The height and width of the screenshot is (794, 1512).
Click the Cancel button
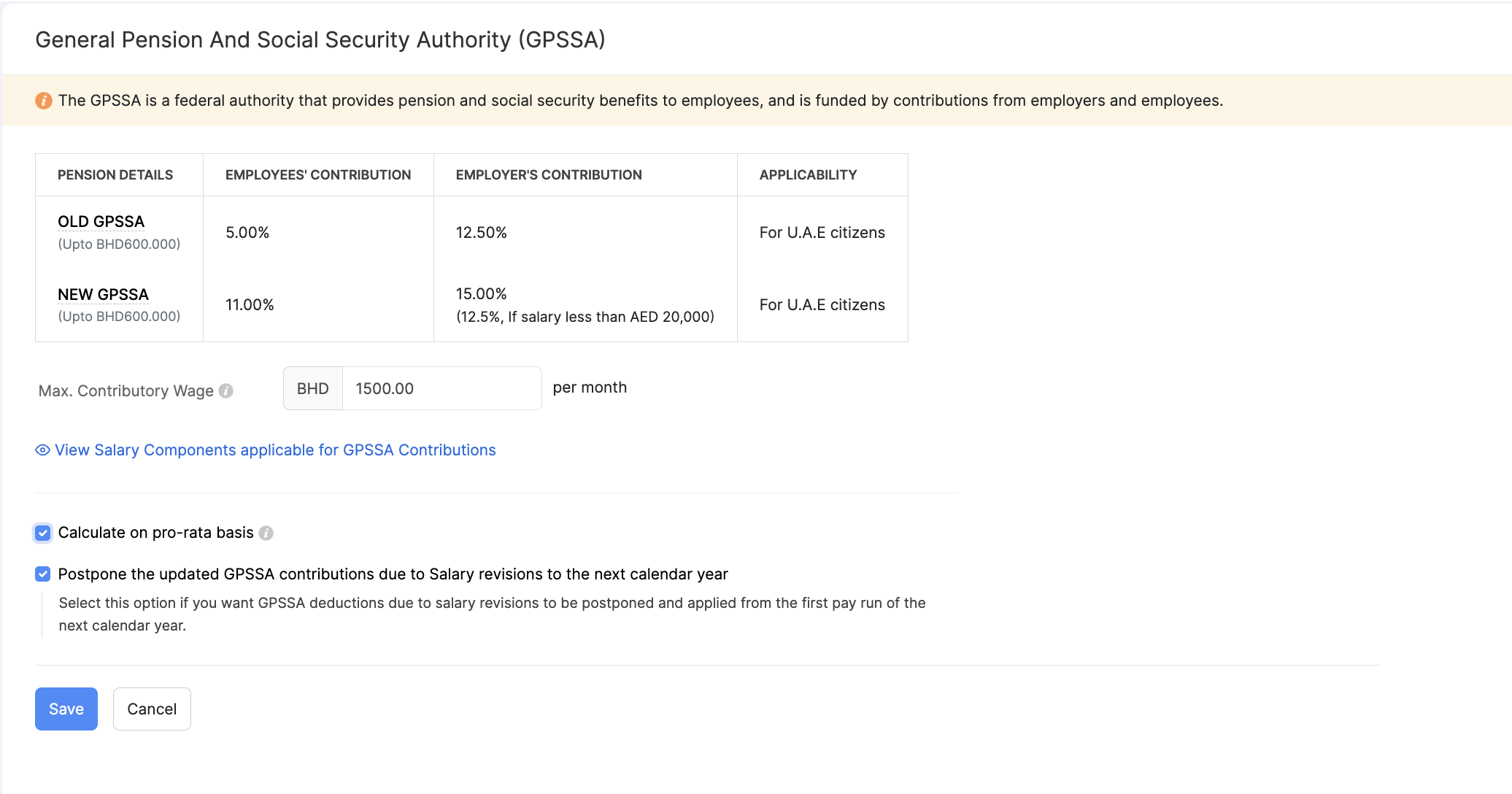pyautogui.click(x=152, y=709)
